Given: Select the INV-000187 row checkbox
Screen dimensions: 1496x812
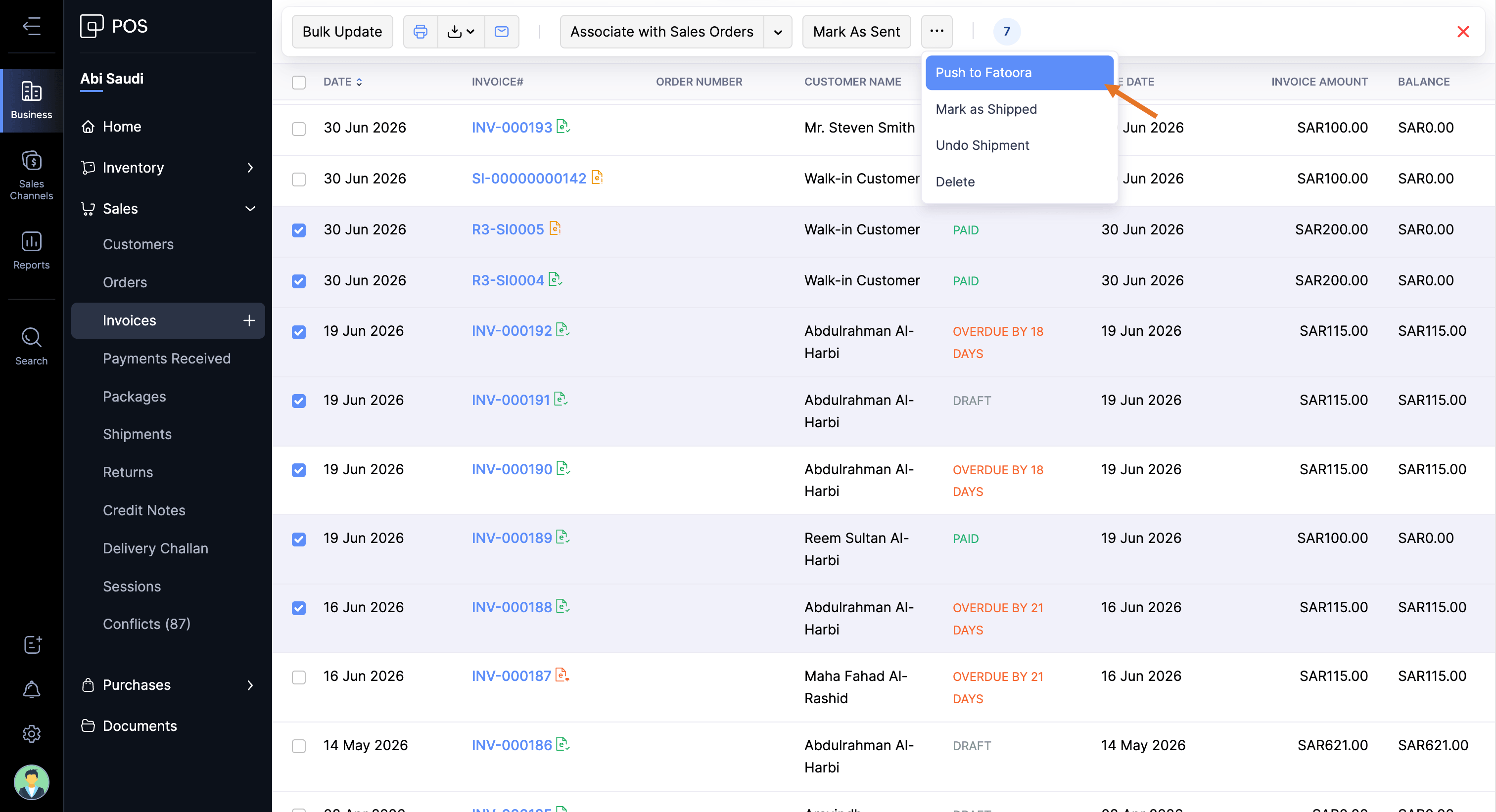Looking at the screenshot, I should tap(298, 677).
